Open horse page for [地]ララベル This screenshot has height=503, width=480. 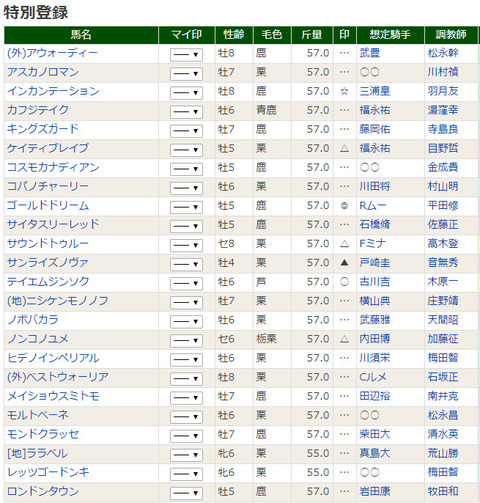tap(37, 453)
